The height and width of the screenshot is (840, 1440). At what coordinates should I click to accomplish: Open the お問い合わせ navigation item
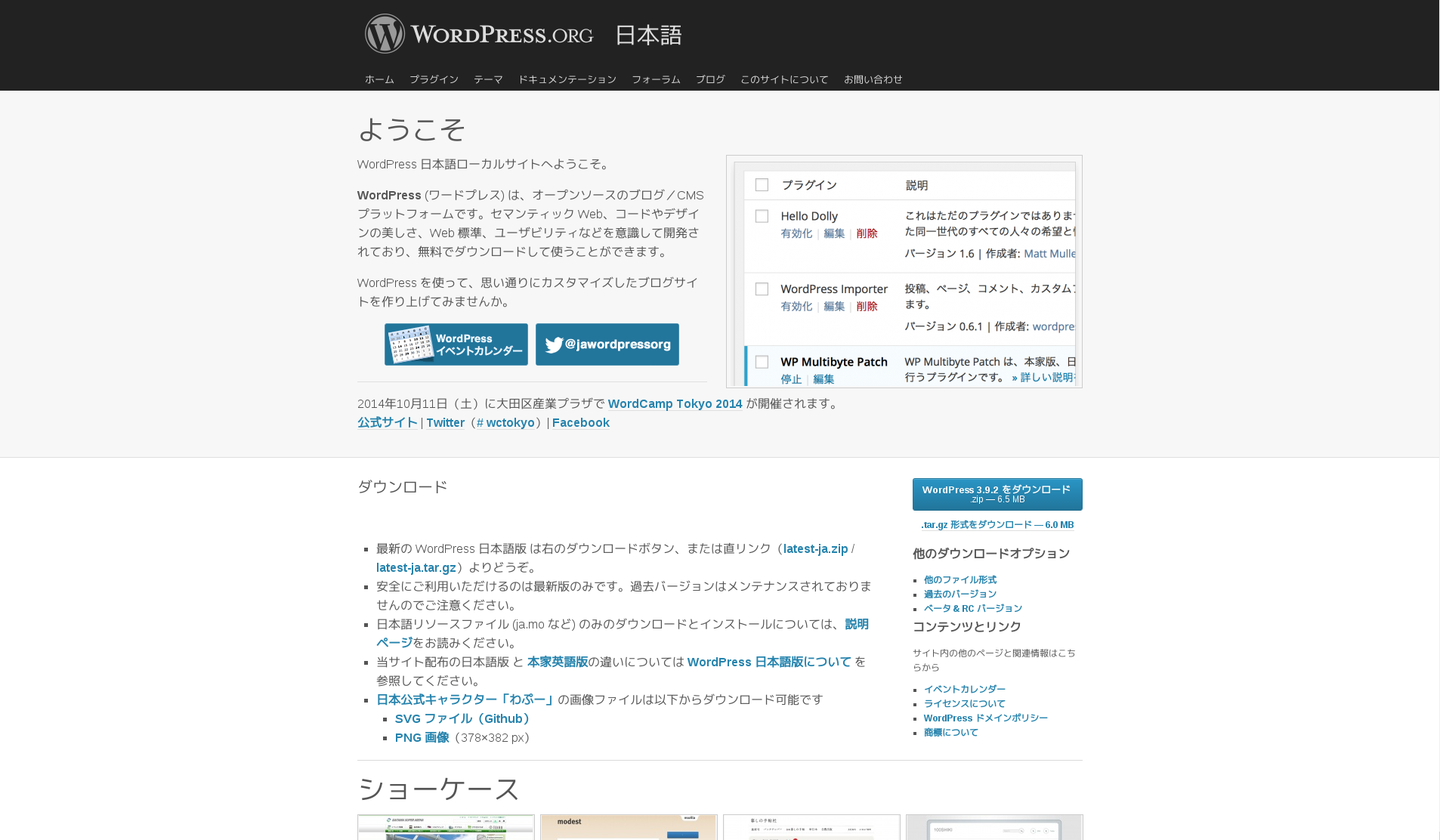[873, 79]
